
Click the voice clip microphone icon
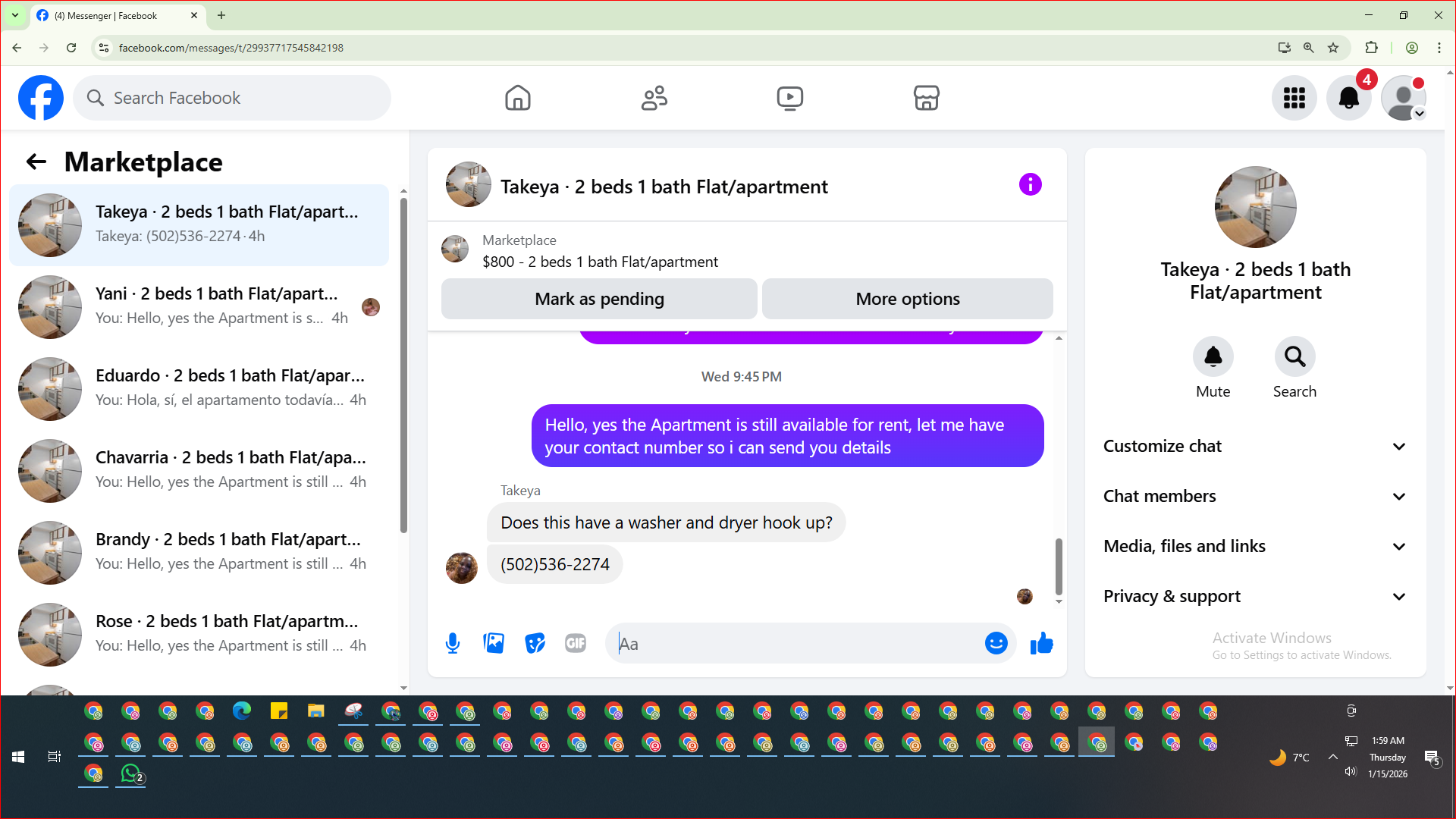tap(453, 644)
